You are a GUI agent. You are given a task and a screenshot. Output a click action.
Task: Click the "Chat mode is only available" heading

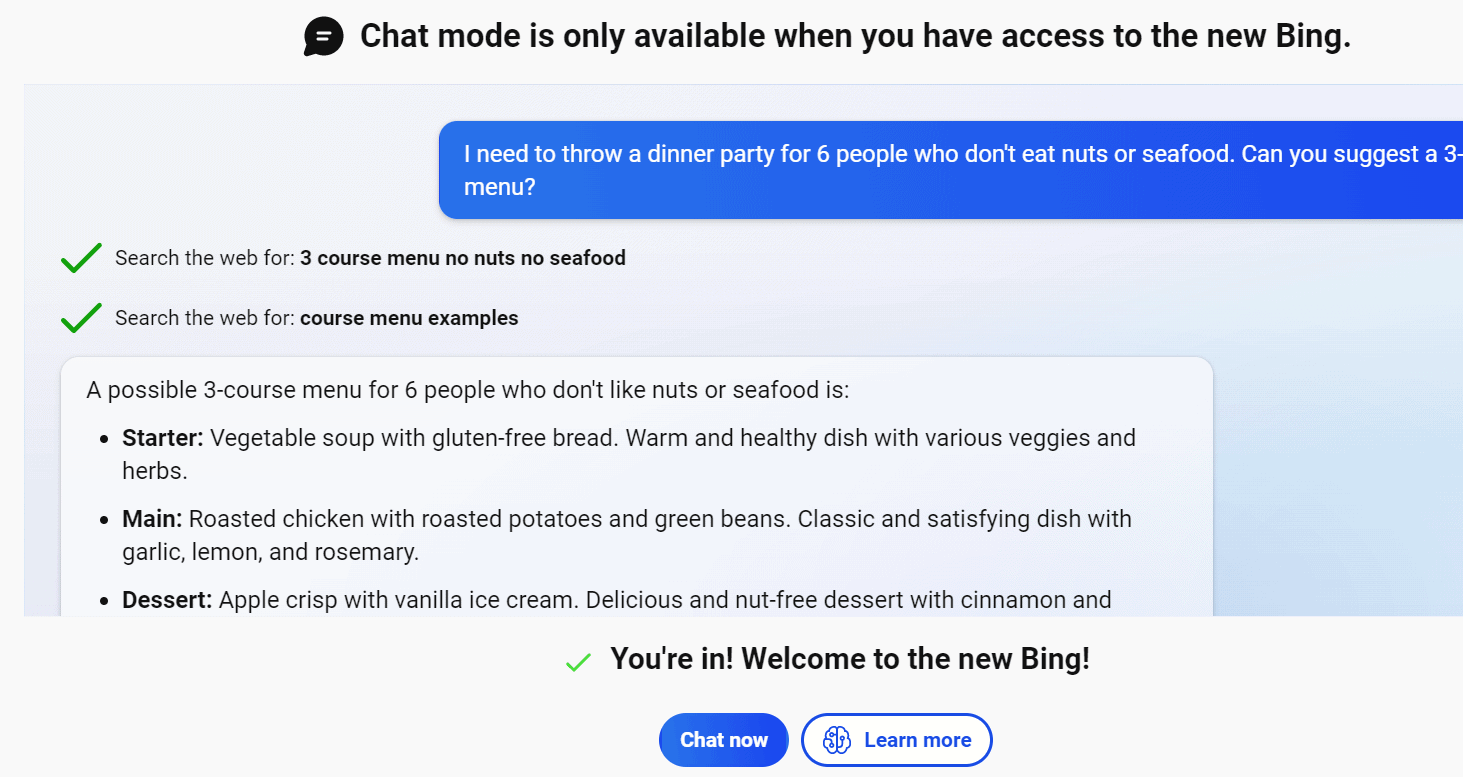tap(855, 37)
